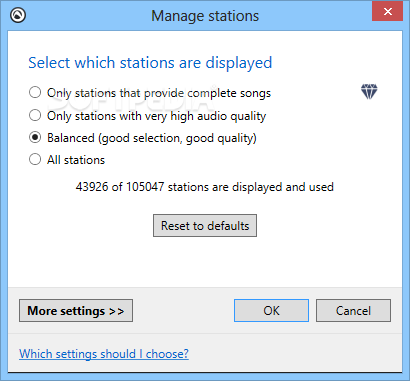Confirm with the OK button

tap(271, 310)
